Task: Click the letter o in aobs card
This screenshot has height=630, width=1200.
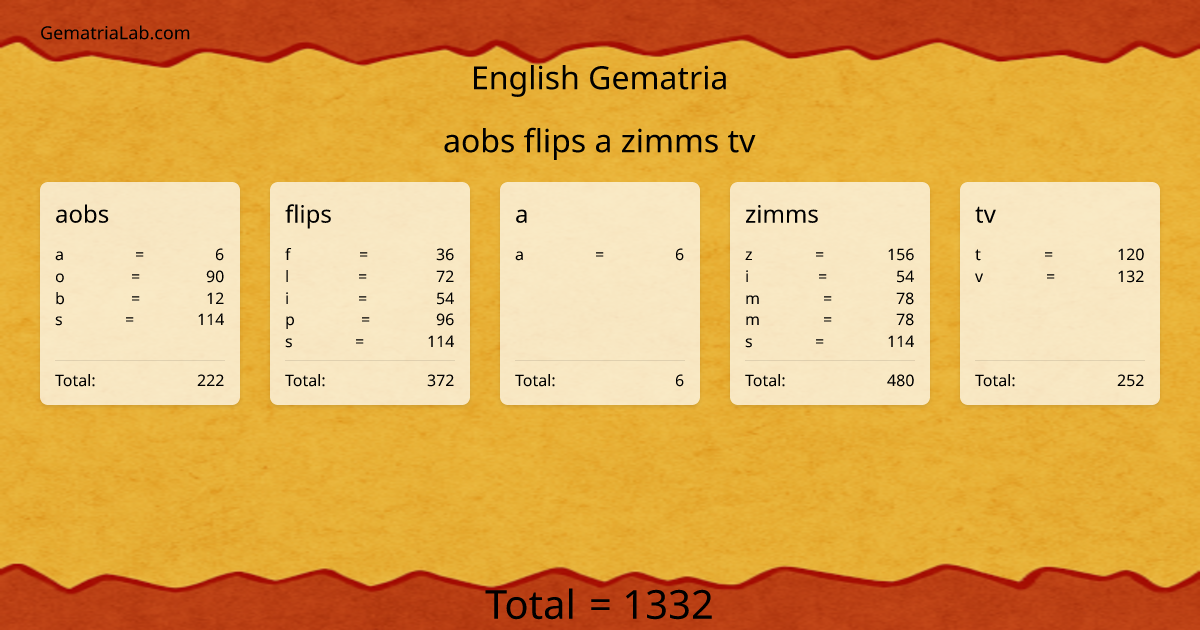Action: click(60, 277)
